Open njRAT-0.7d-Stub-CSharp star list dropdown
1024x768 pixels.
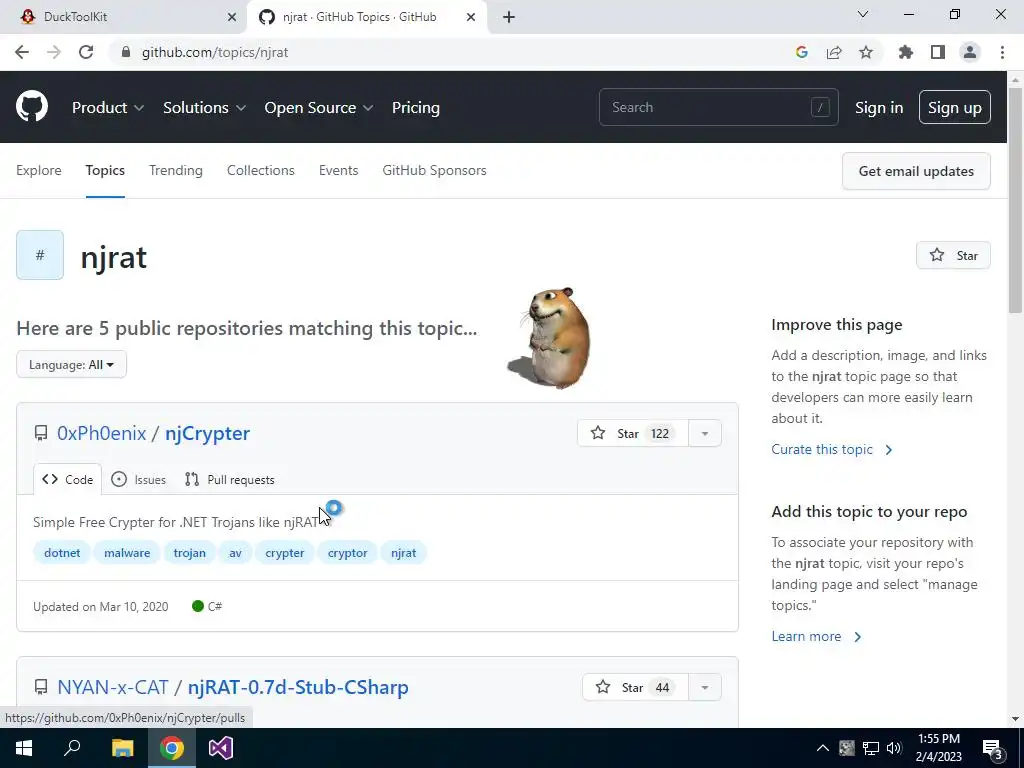point(705,688)
